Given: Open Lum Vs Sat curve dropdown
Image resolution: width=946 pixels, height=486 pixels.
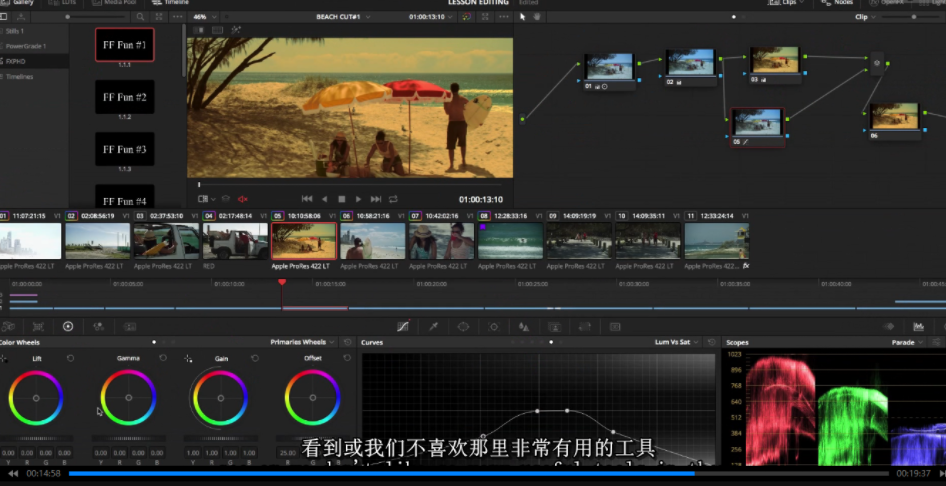Looking at the screenshot, I should tap(676, 342).
